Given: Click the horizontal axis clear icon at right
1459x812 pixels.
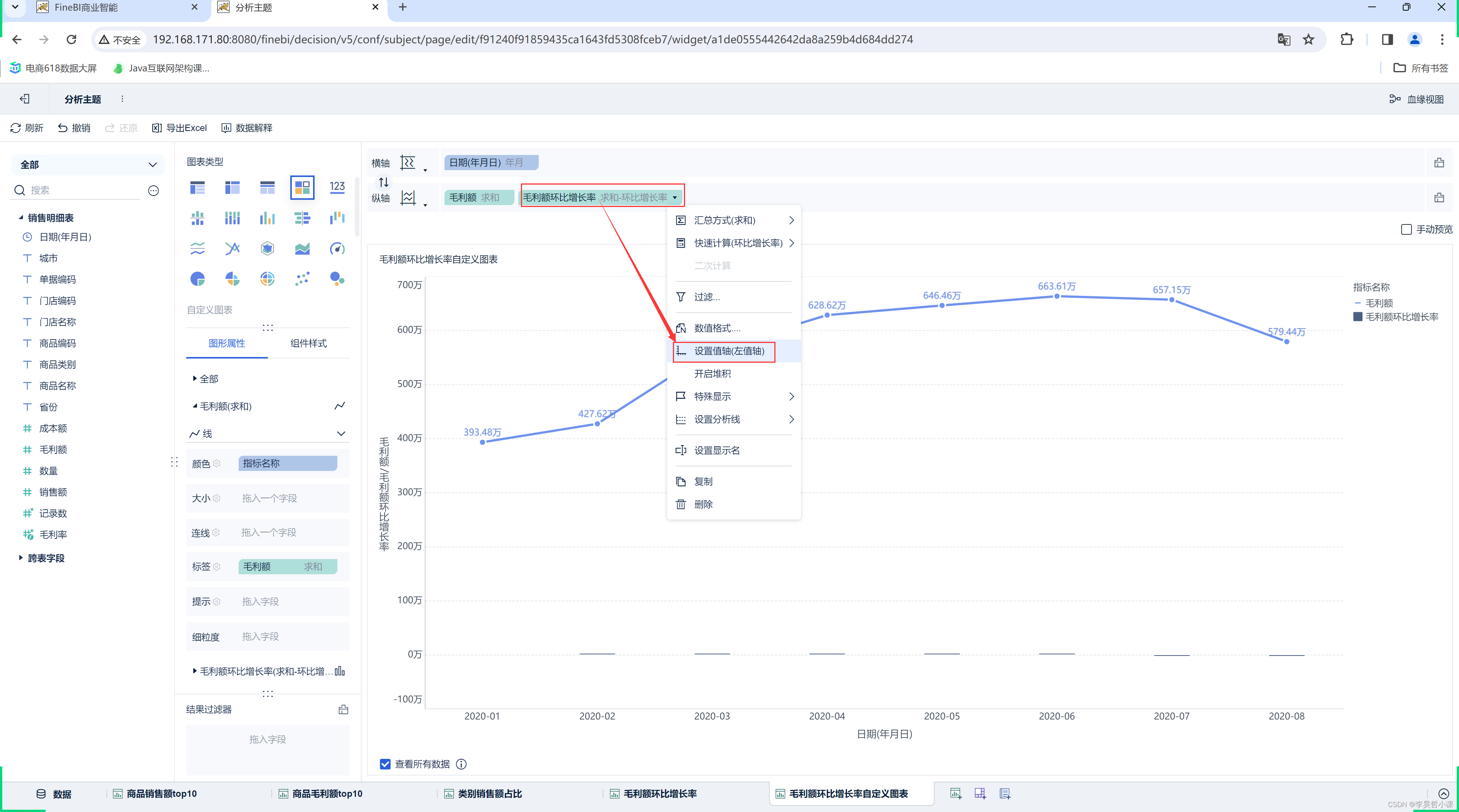Looking at the screenshot, I should click(x=1438, y=163).
